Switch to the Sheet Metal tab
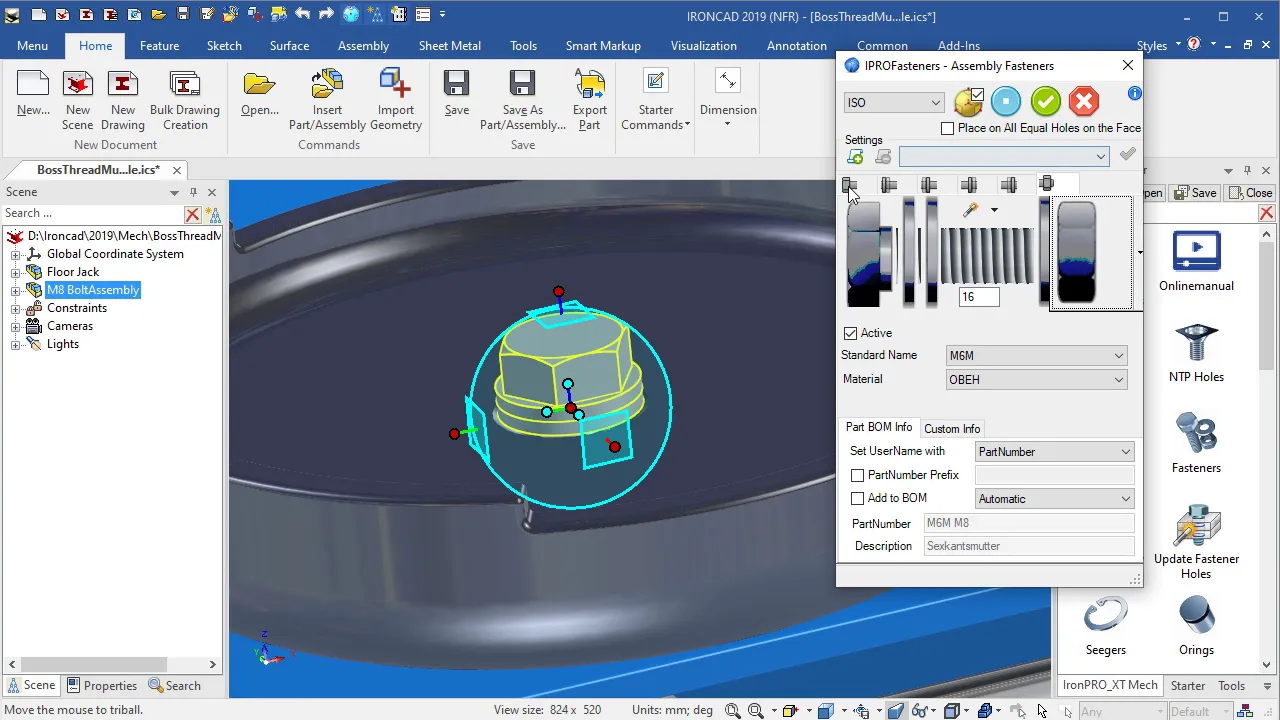This screenshot has width=1280, height=720. (450, 46)
